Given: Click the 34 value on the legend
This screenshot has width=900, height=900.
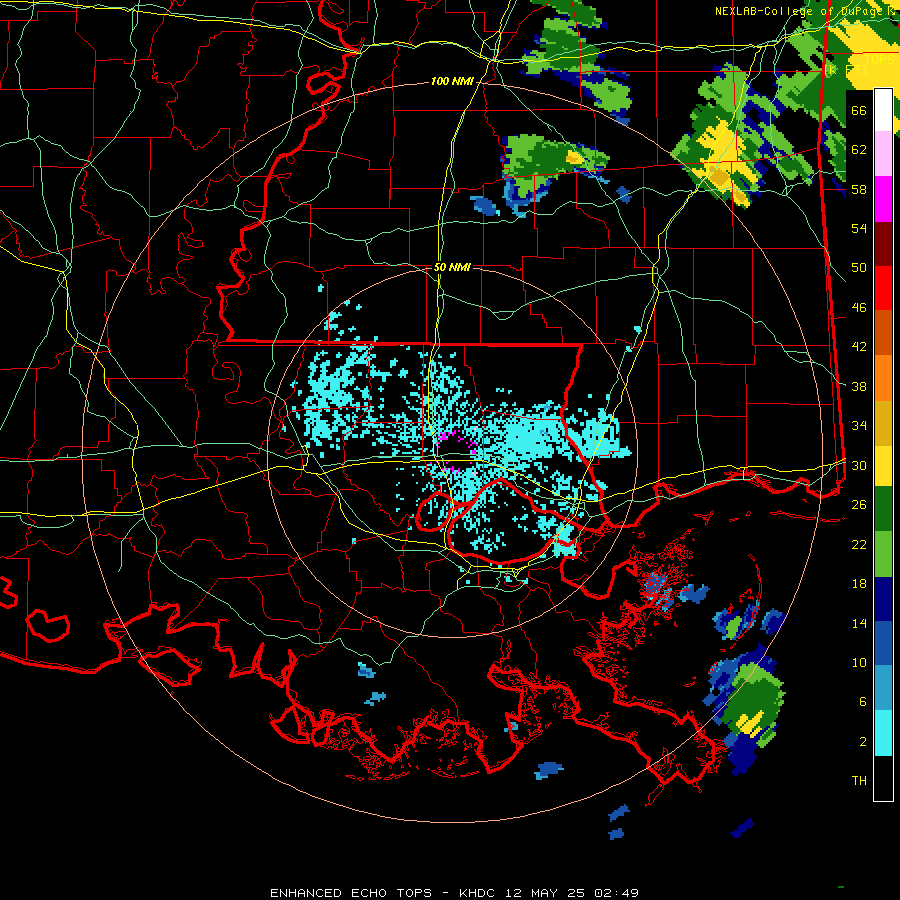Looking at the screenshot, I should pos(859,425).
